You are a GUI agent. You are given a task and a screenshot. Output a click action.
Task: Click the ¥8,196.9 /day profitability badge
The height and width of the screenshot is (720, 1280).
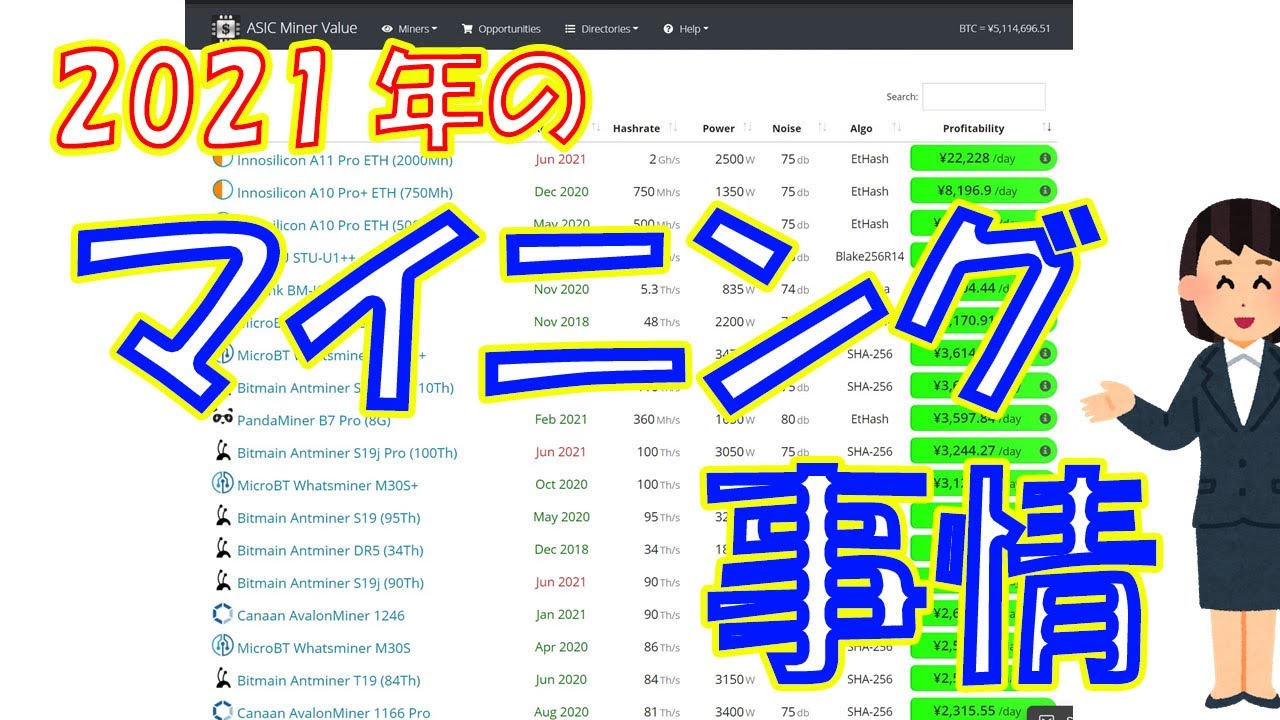pyautogui.click(x=983, y=190)
